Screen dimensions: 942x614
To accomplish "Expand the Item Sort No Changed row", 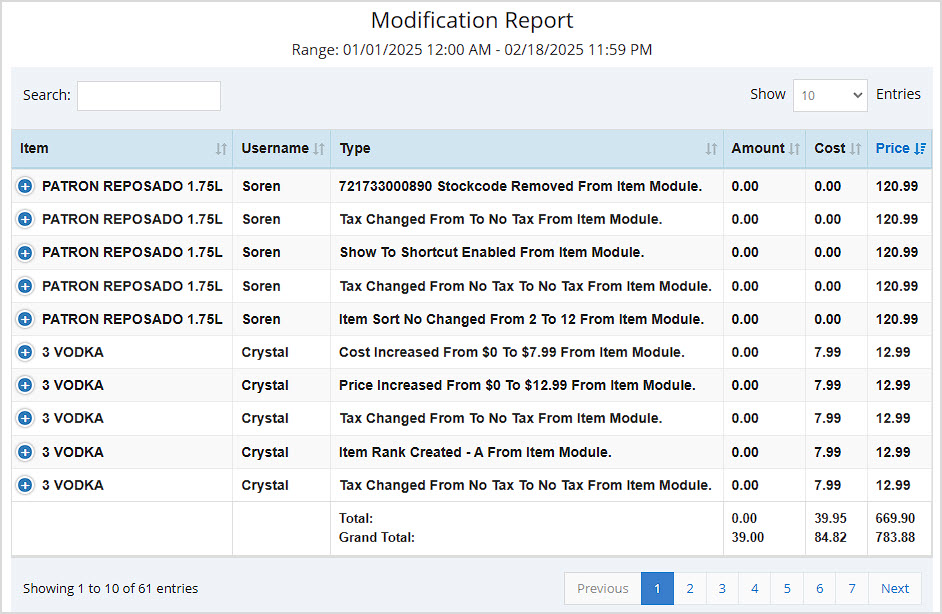I will [x=25, y=319].
